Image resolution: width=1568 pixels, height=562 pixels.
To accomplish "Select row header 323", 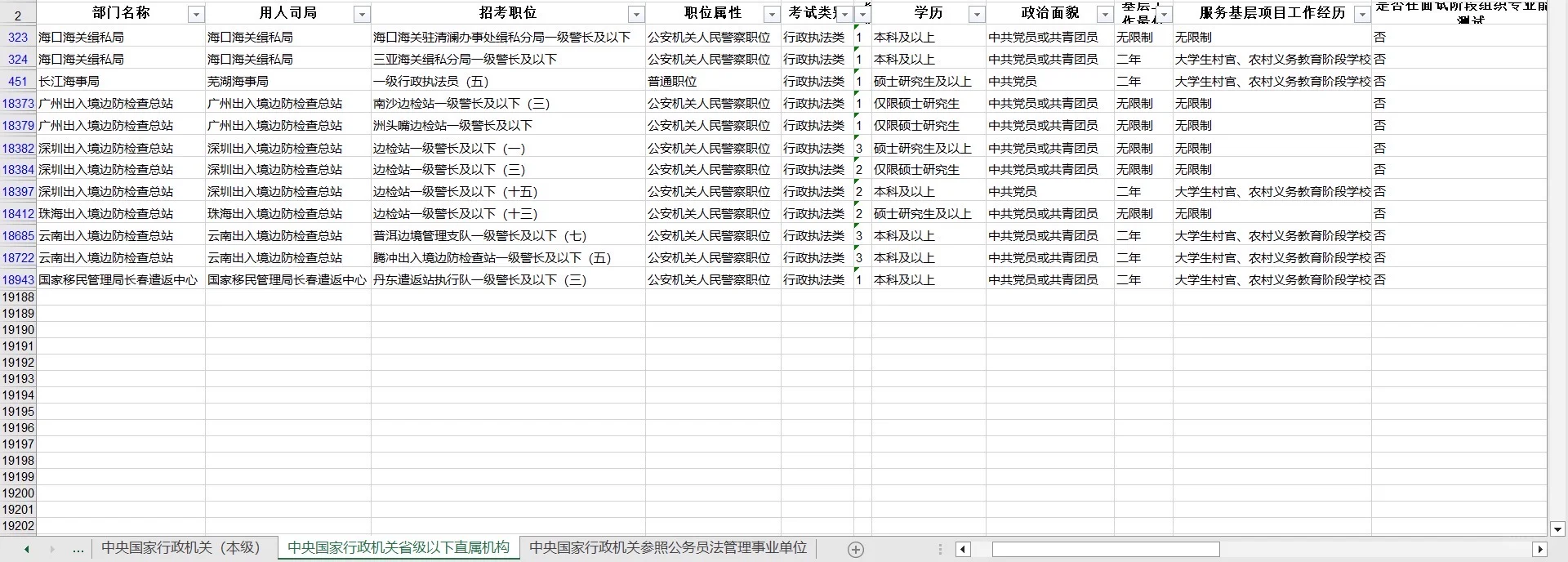I will pyautogui.click(x=18, y=38).
